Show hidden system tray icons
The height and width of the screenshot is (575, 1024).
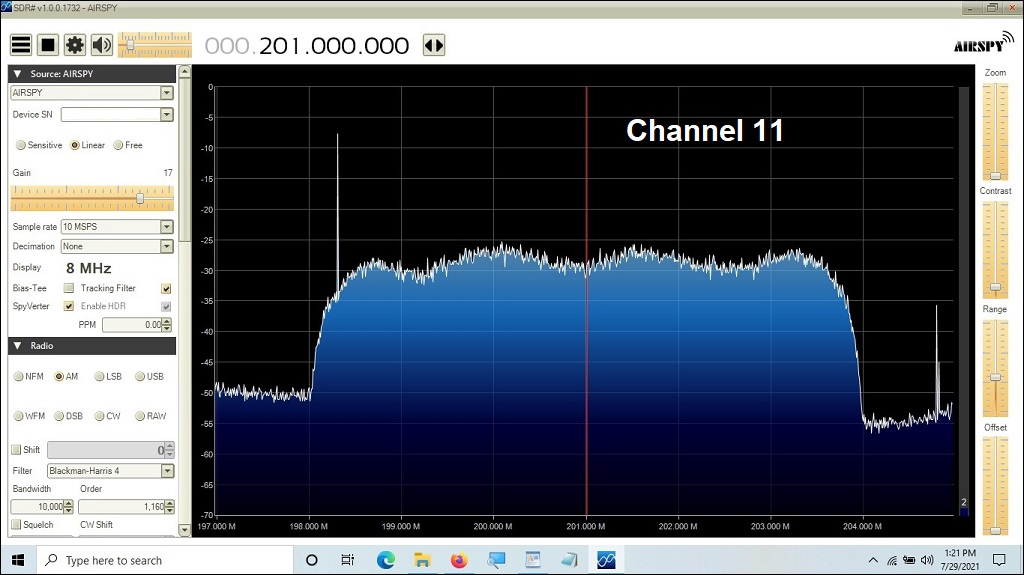(x=873, y=560)
